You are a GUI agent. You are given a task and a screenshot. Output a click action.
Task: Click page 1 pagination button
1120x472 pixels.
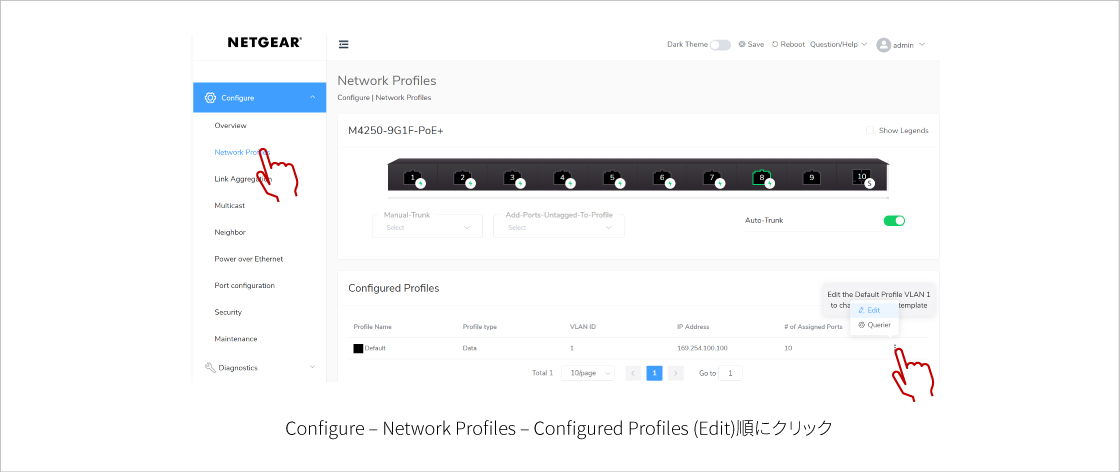click(x=654, y=373)
